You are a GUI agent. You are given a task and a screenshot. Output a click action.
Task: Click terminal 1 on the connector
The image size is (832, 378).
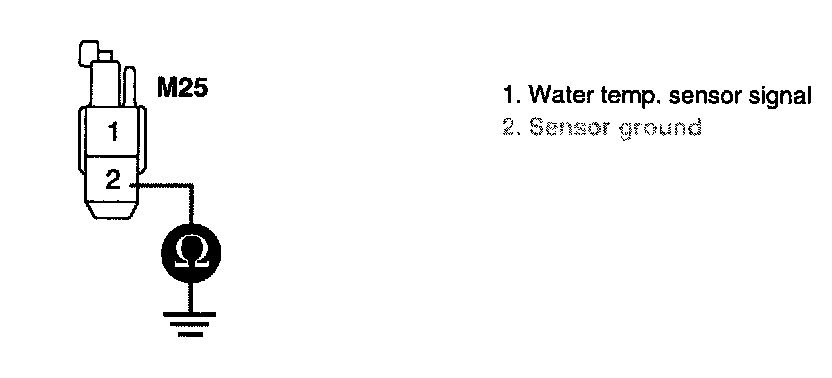pos(112,131)
